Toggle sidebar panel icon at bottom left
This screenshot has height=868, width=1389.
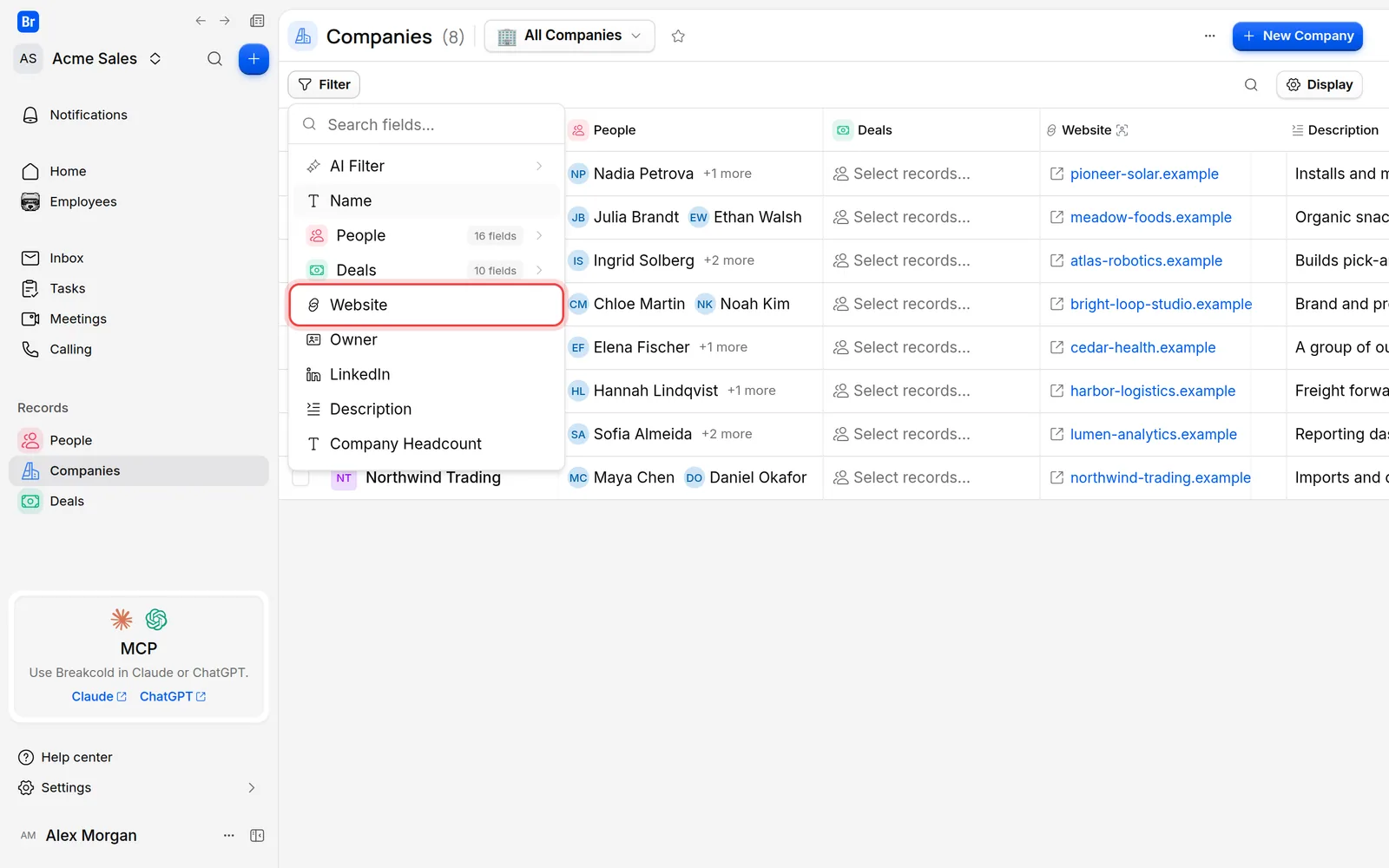[x=257, y=836]
